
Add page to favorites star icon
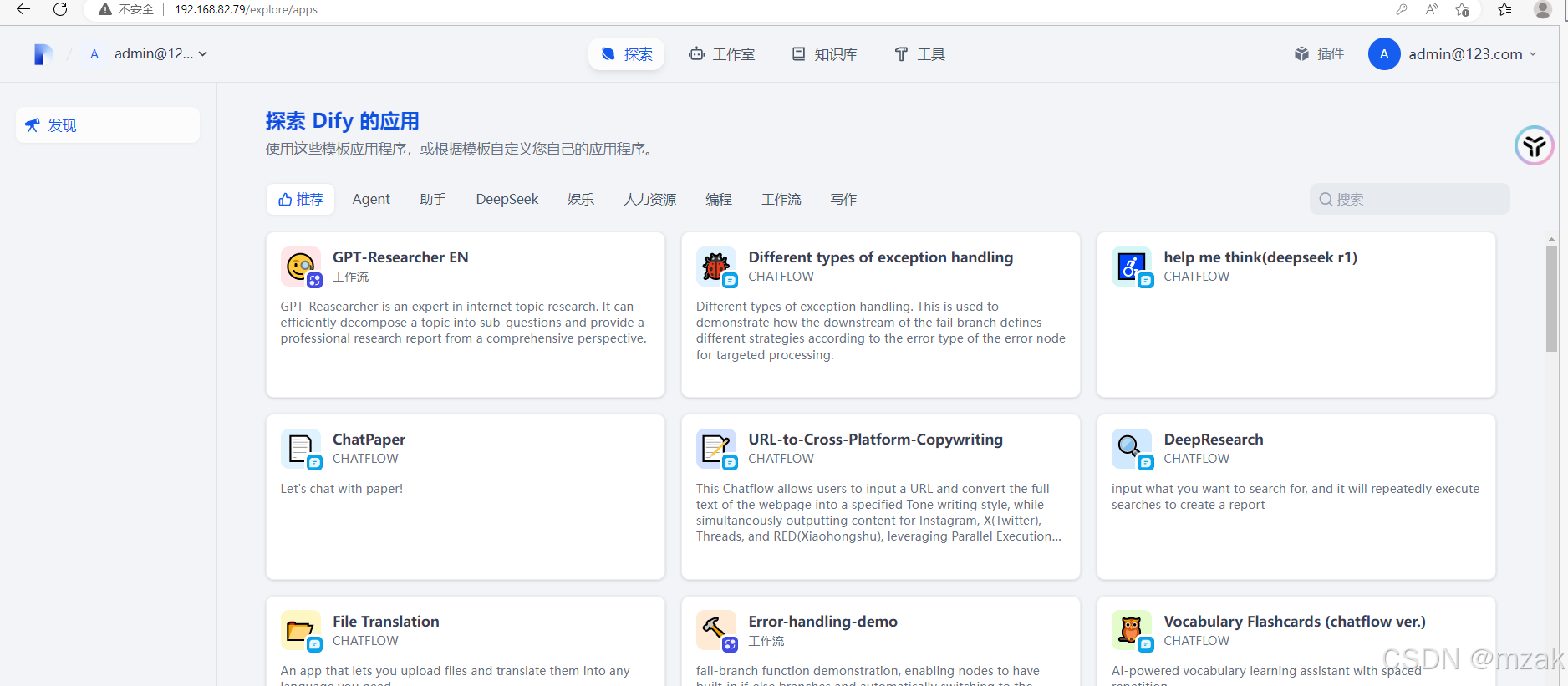click(x=1462, y=9)
